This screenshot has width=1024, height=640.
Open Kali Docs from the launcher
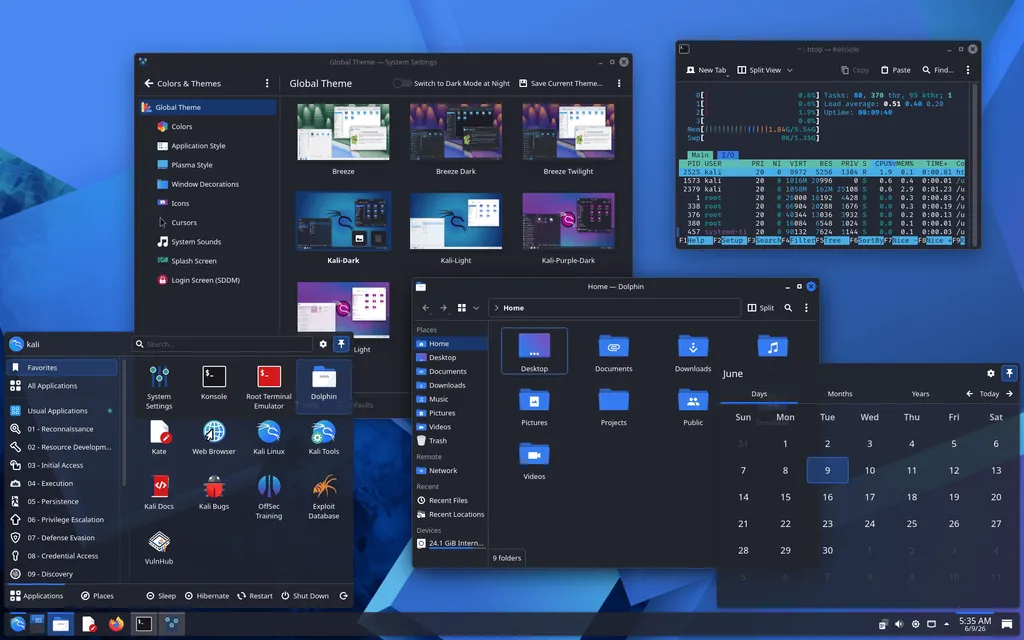[159, 492]
